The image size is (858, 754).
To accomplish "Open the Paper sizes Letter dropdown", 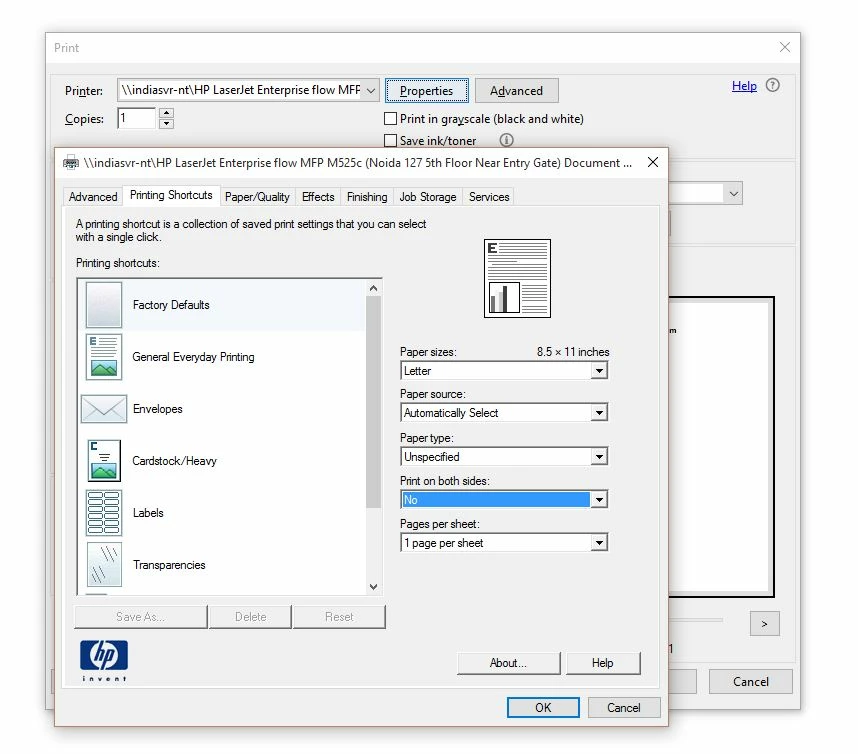I will tap(504, 370).
